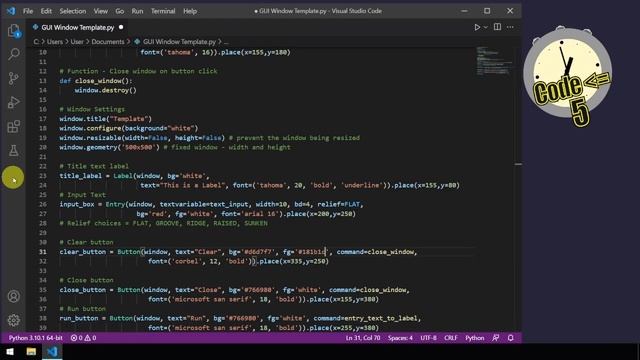The image size is (640, 360).
Task: Open notifications bell in status bar
Action: [x=510, y=338]
